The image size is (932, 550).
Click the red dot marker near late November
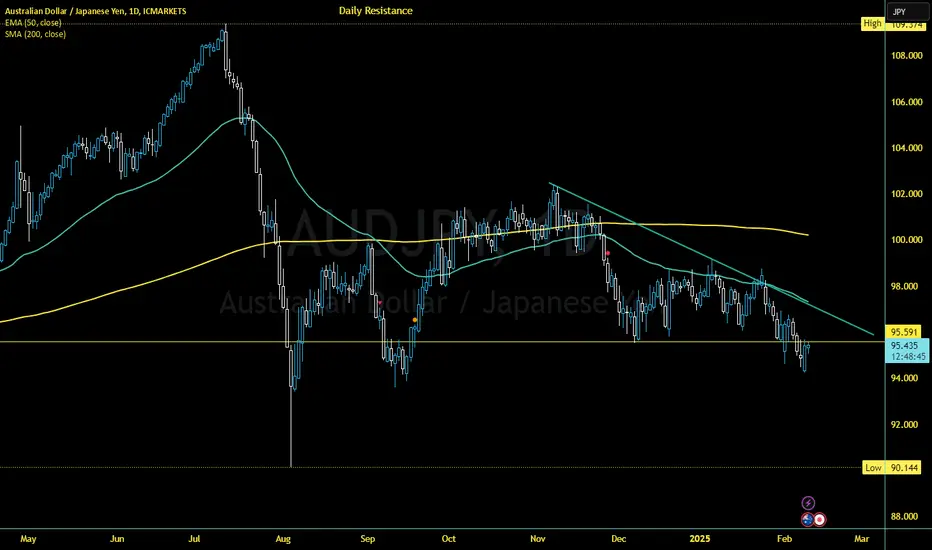607,253
